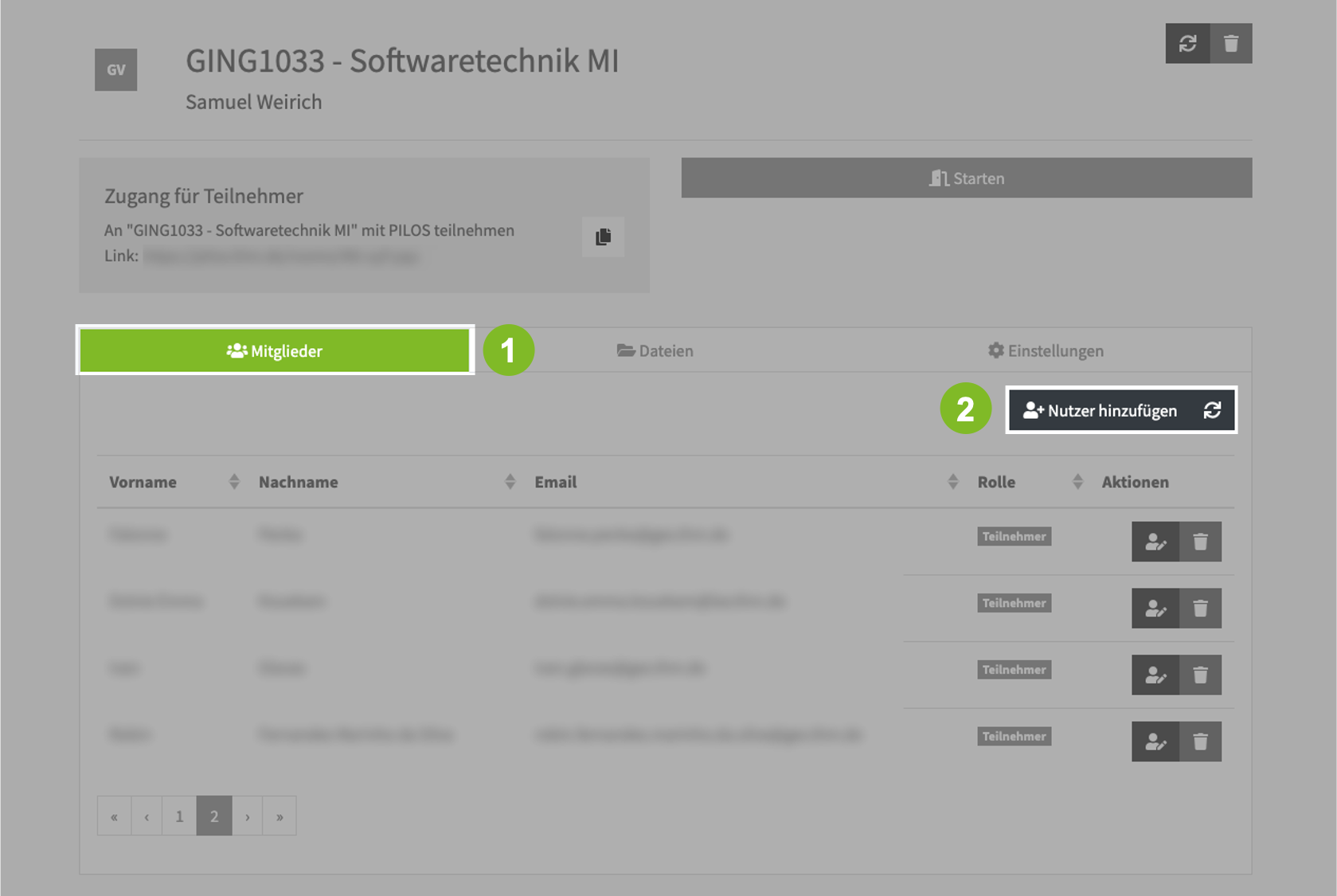Click Teilnehmer badge in second row
Screen dimensions: 1337x896
[1014, 603]
